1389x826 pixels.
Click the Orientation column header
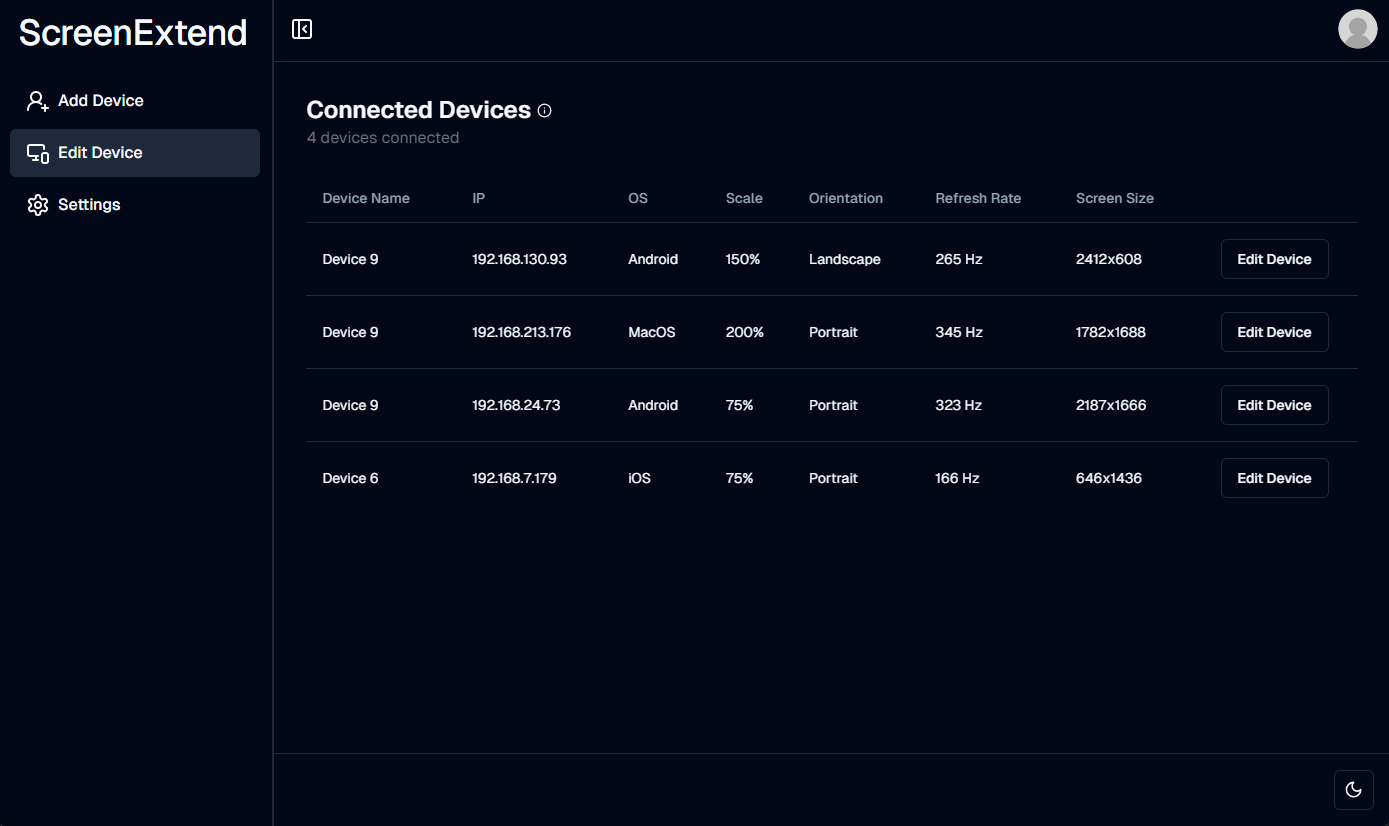846,198
